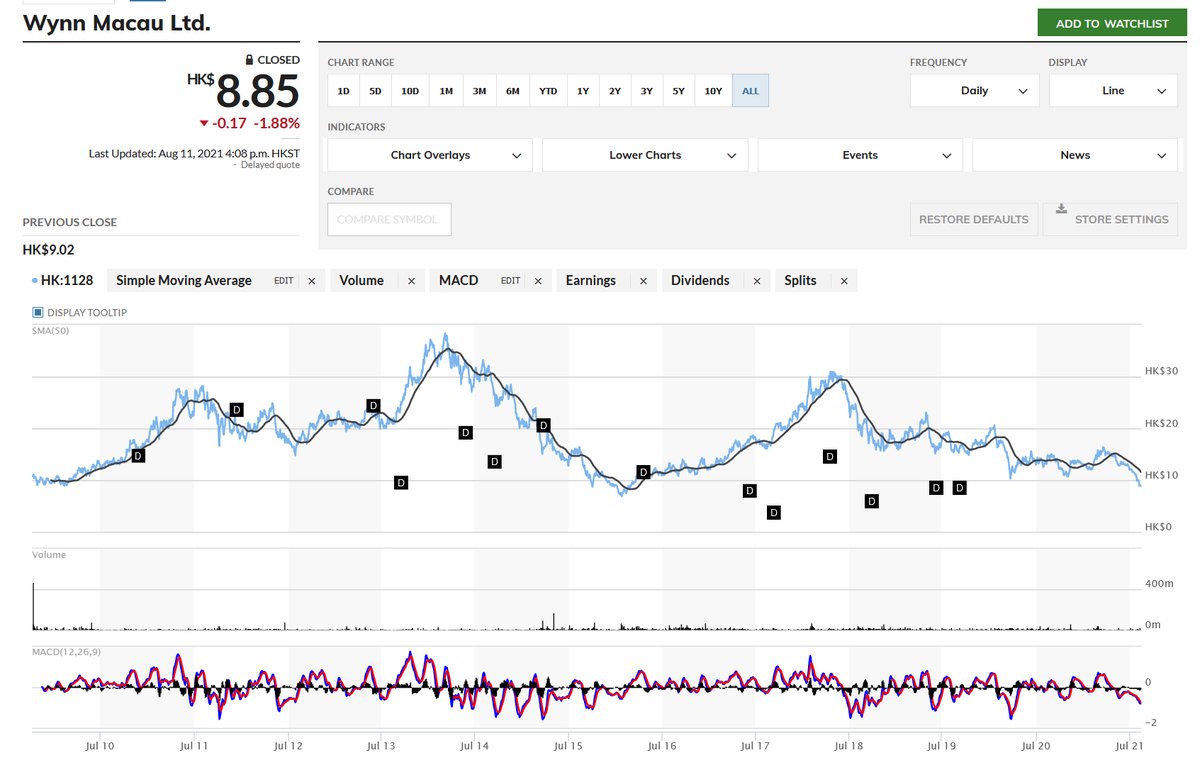1200x765 pixels.
Task: Select the 1D chart range
Action: pyautogui.click(x=343, y=91)
